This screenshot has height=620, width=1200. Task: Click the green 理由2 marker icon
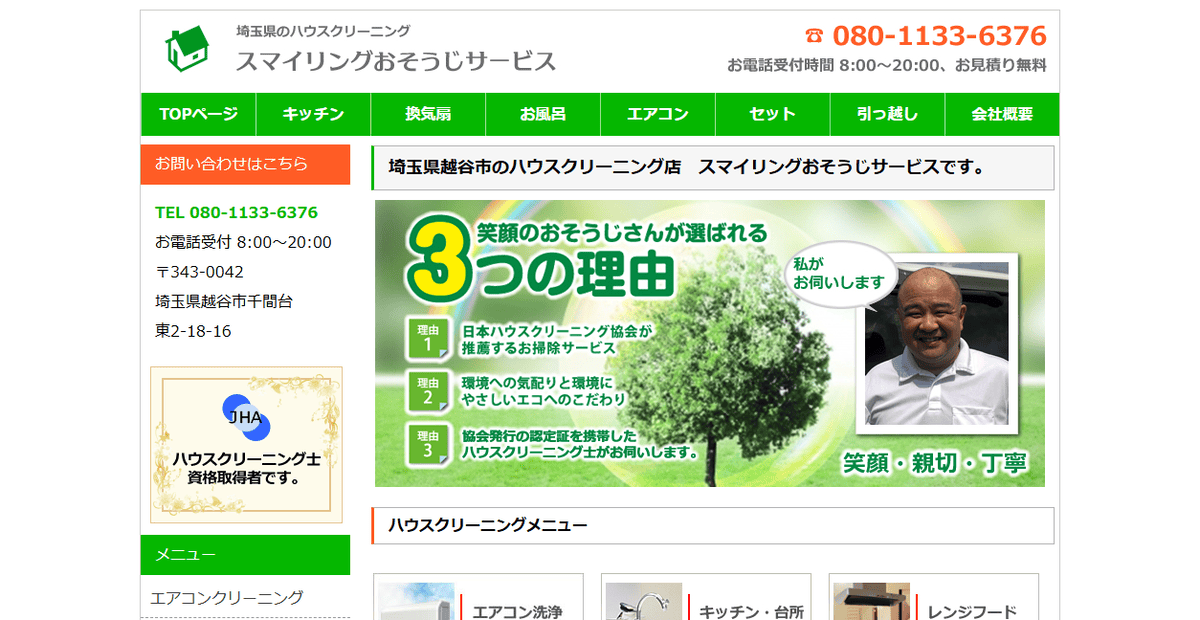pos(428,390)
